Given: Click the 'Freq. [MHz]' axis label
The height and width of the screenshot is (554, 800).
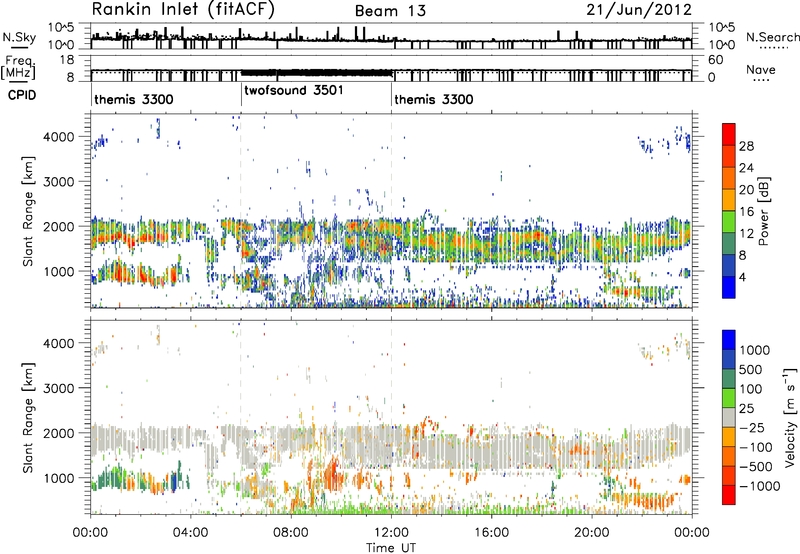Looking at the screenshot, I should 18,67.
